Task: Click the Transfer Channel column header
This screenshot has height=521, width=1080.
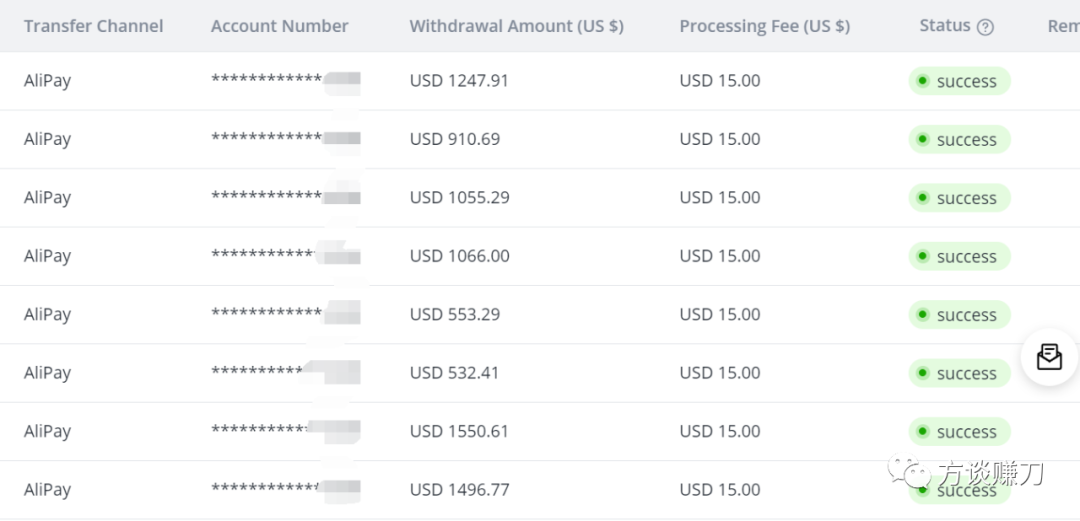Action: pos(93,26)
